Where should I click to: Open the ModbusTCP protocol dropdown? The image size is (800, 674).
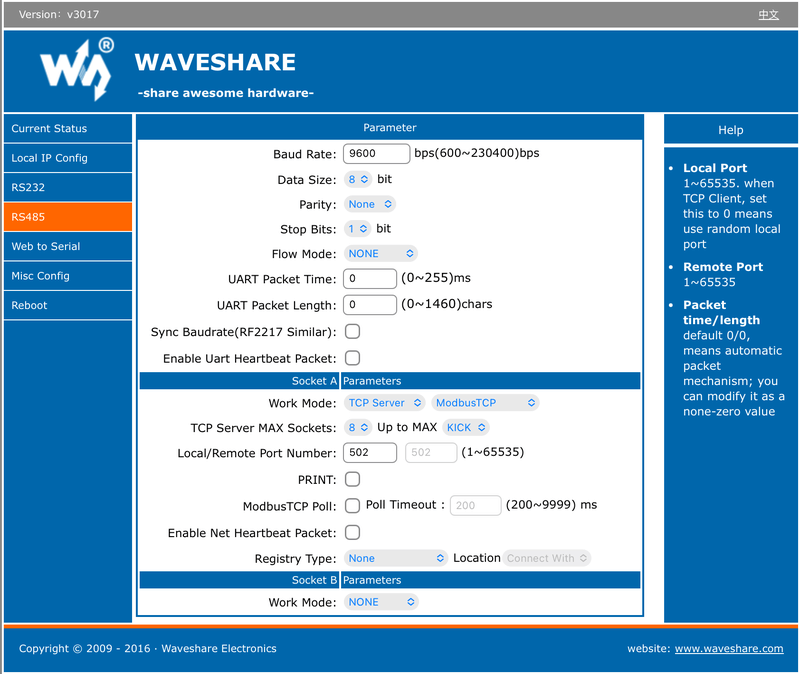click(485, 403)
